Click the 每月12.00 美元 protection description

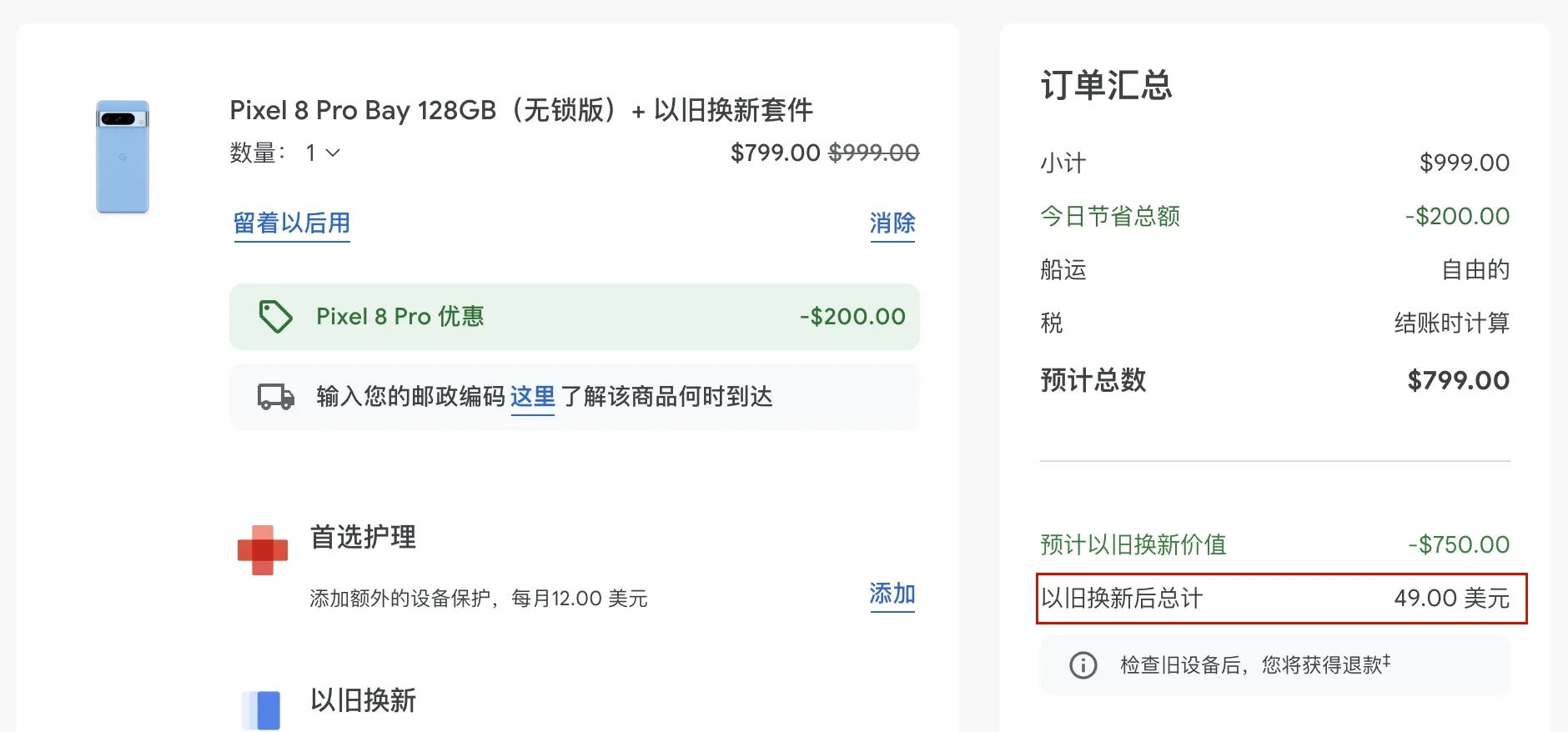click(x=479, y=599)
